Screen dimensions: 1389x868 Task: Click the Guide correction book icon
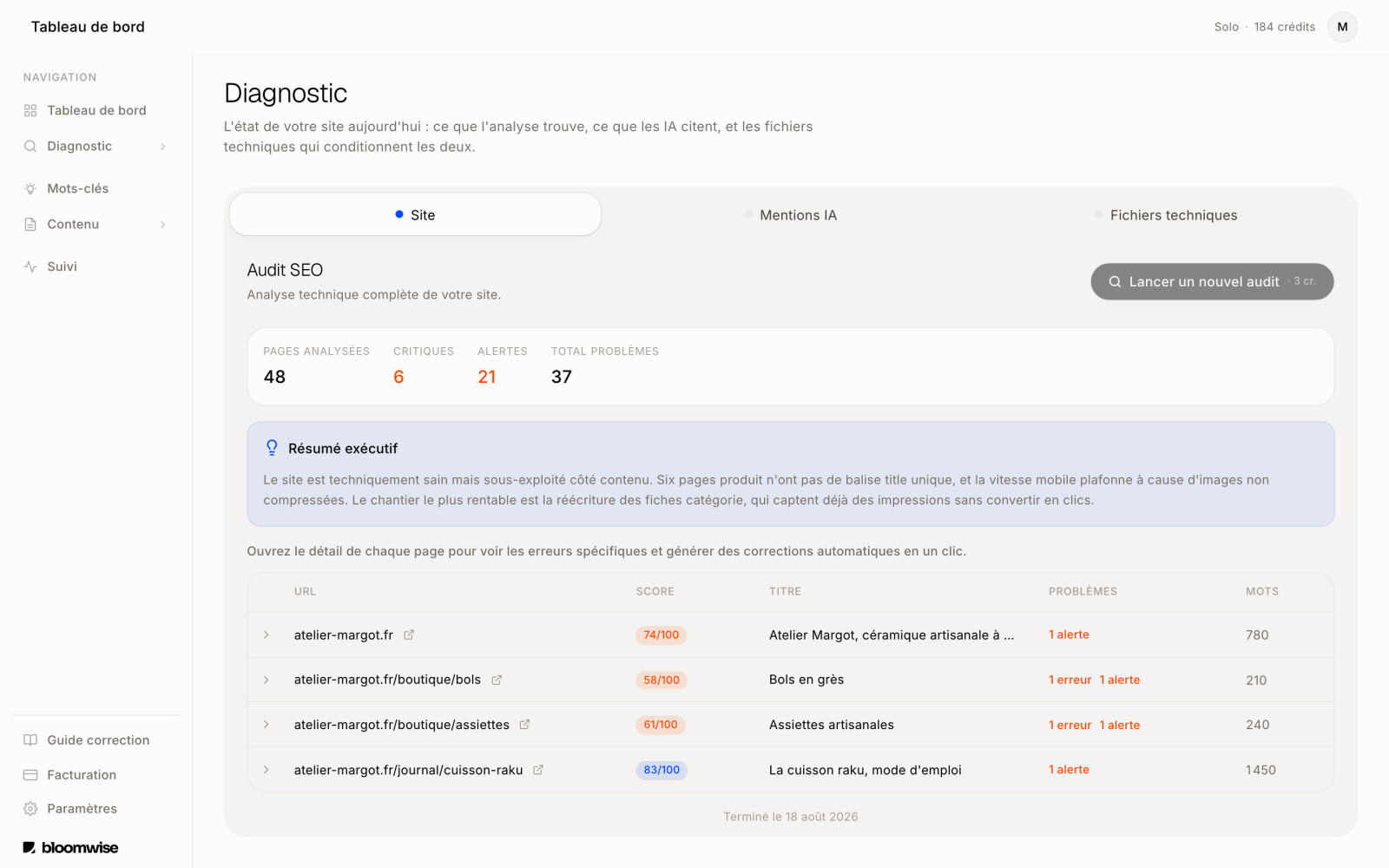tap(30, 740)
